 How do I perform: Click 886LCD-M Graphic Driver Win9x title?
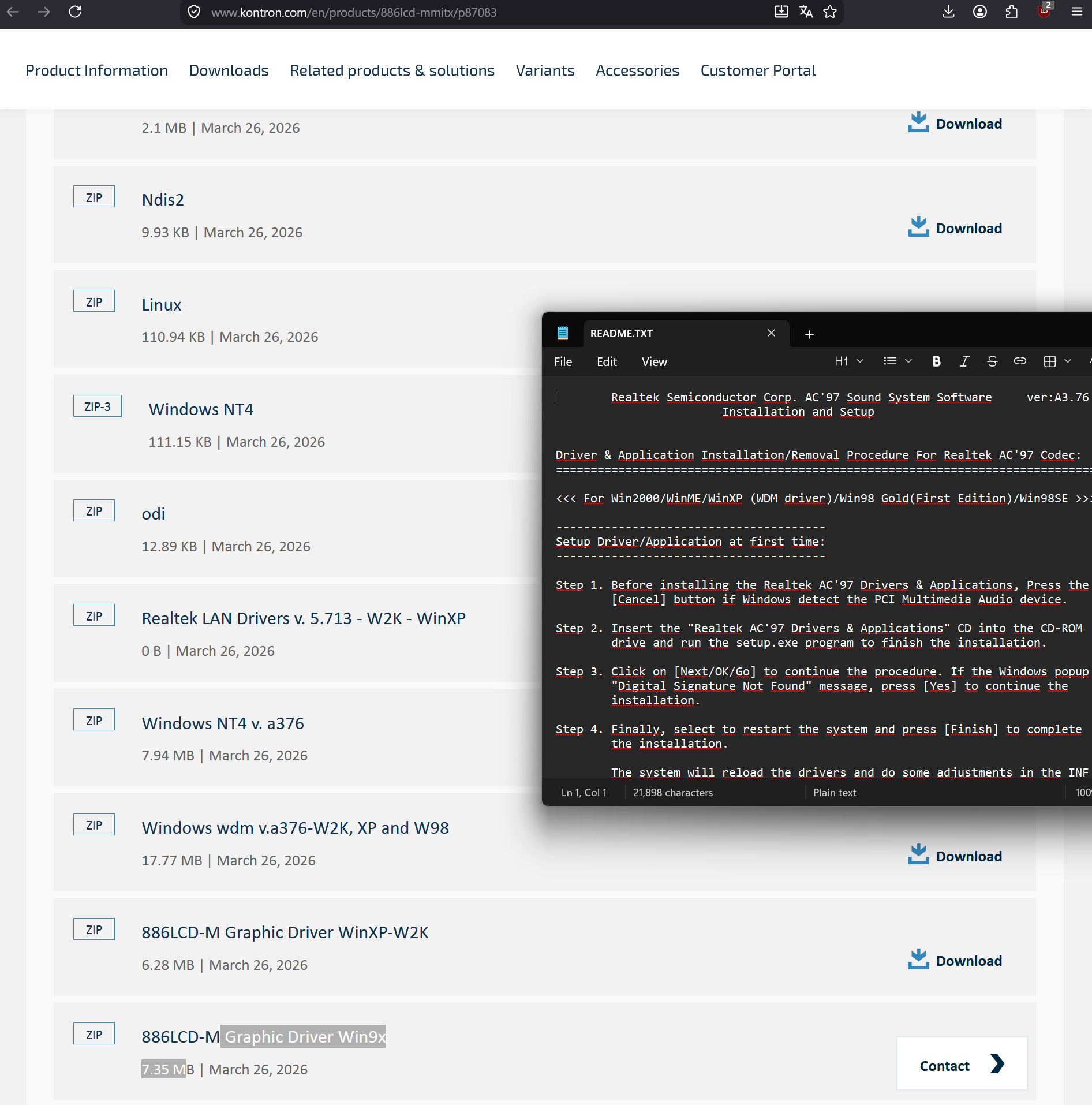point(264,1037)
